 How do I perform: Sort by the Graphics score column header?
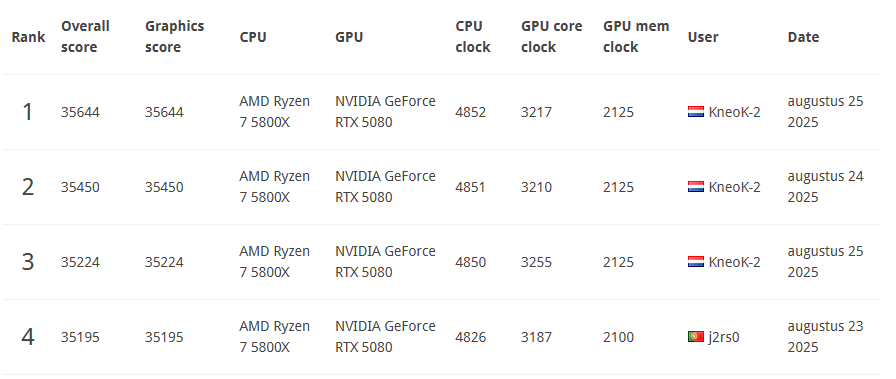[174, 37]
